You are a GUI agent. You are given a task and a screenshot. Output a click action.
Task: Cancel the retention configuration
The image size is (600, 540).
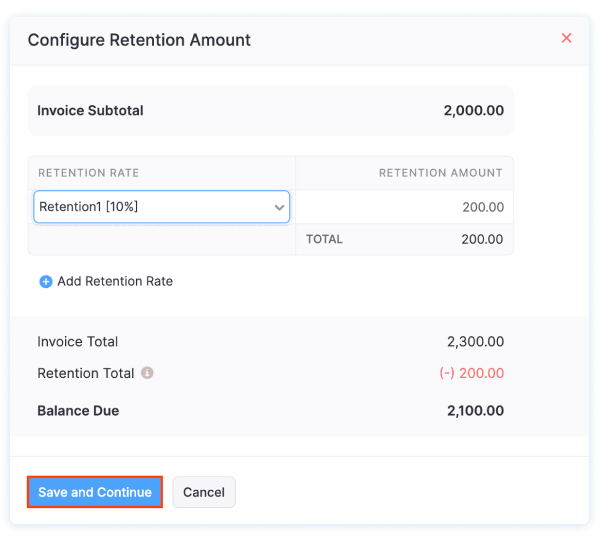pyautogui.click(x=204, y=492)
